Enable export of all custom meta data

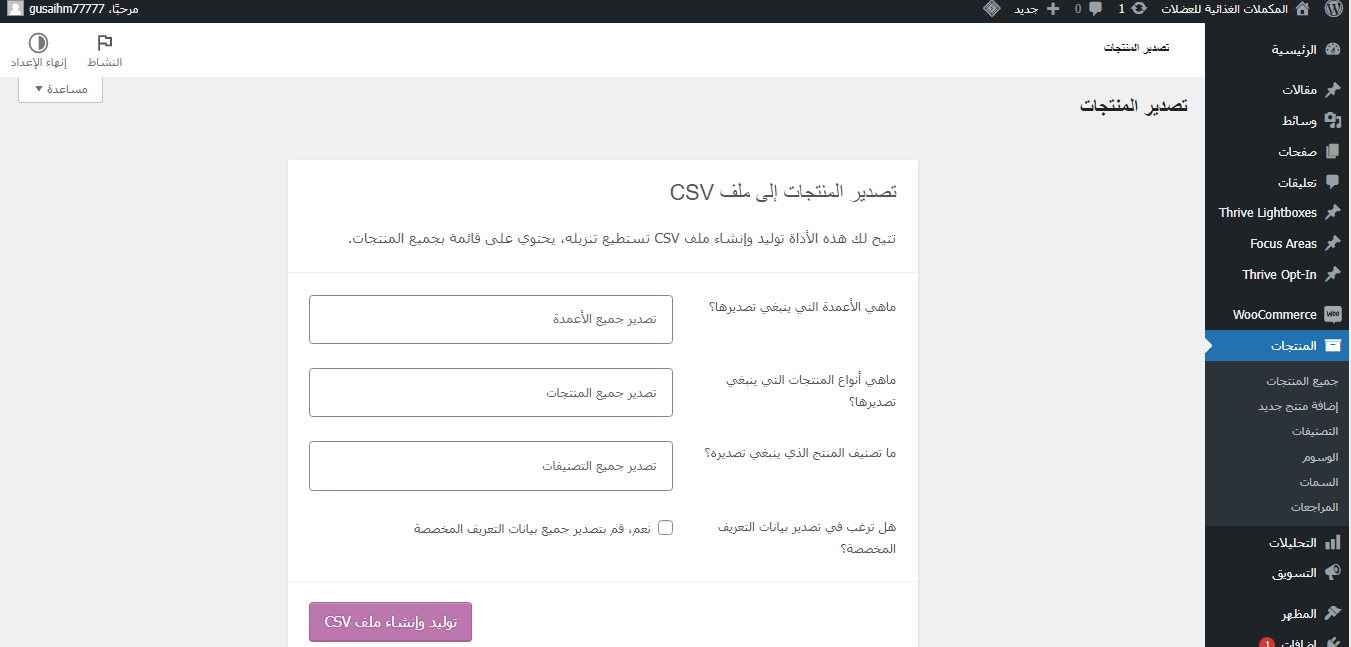click(x=665, y=528)
